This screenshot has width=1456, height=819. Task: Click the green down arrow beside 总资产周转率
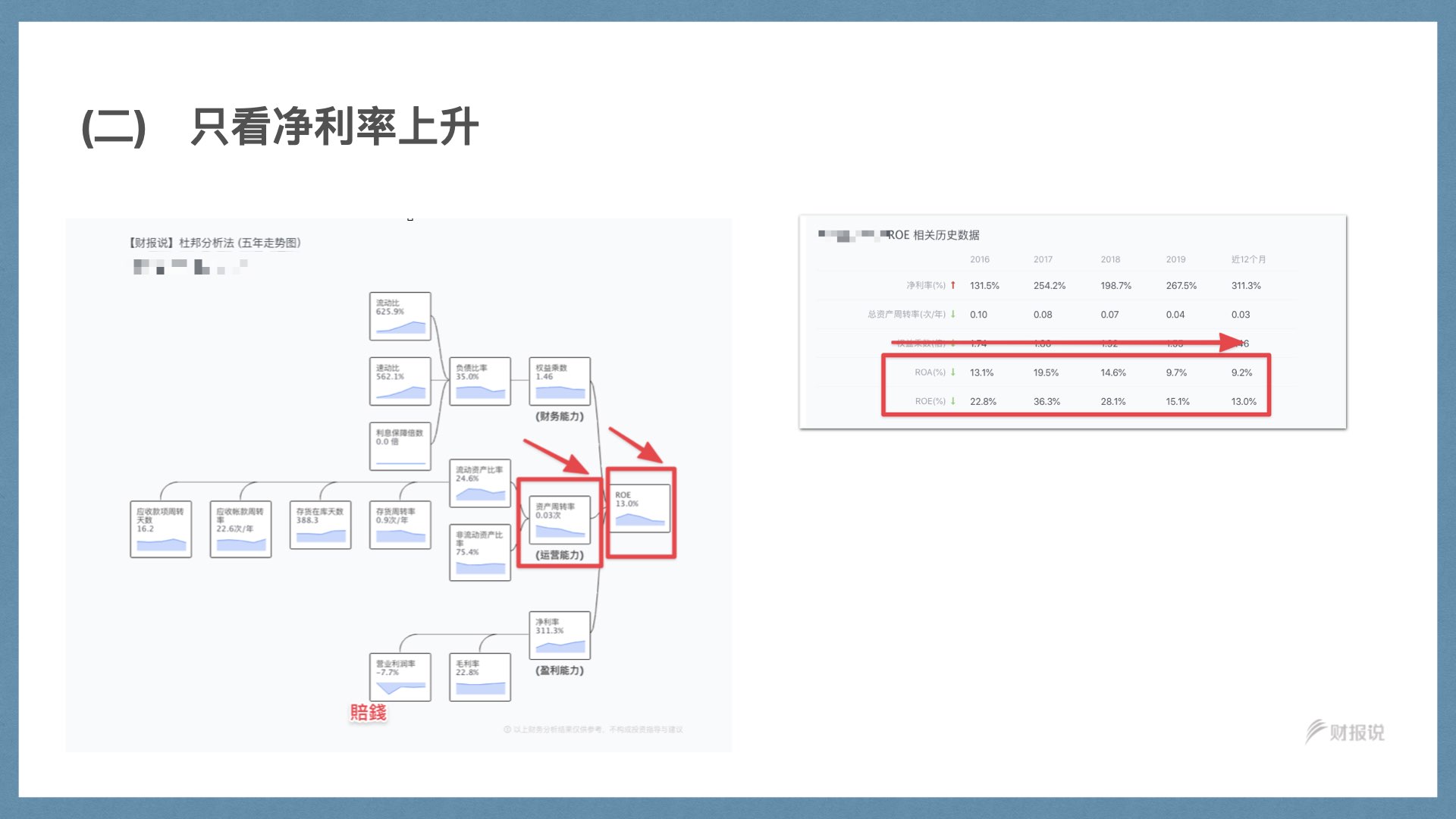[x=952, y=314]
